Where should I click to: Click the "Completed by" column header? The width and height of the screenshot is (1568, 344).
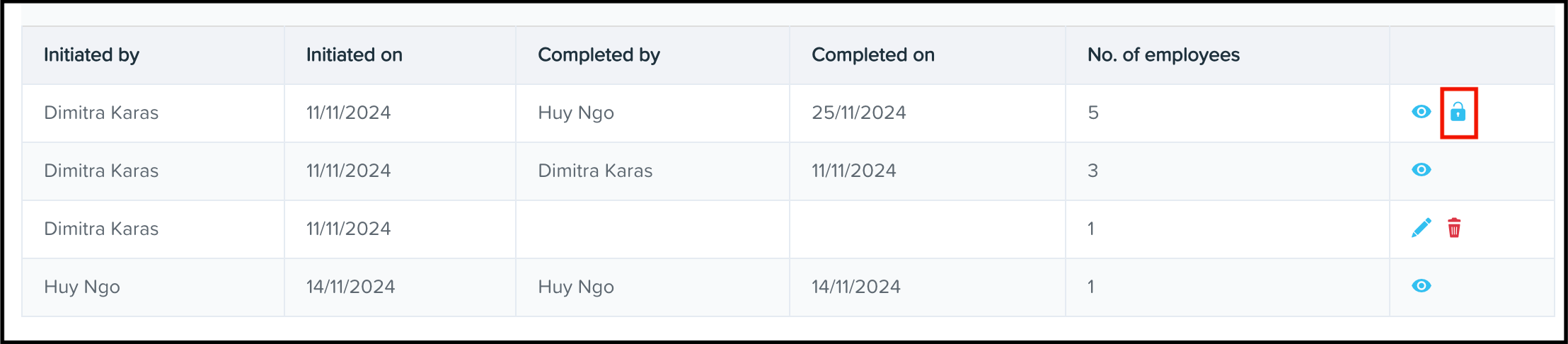pyautogui.click(x=599, y=55)
